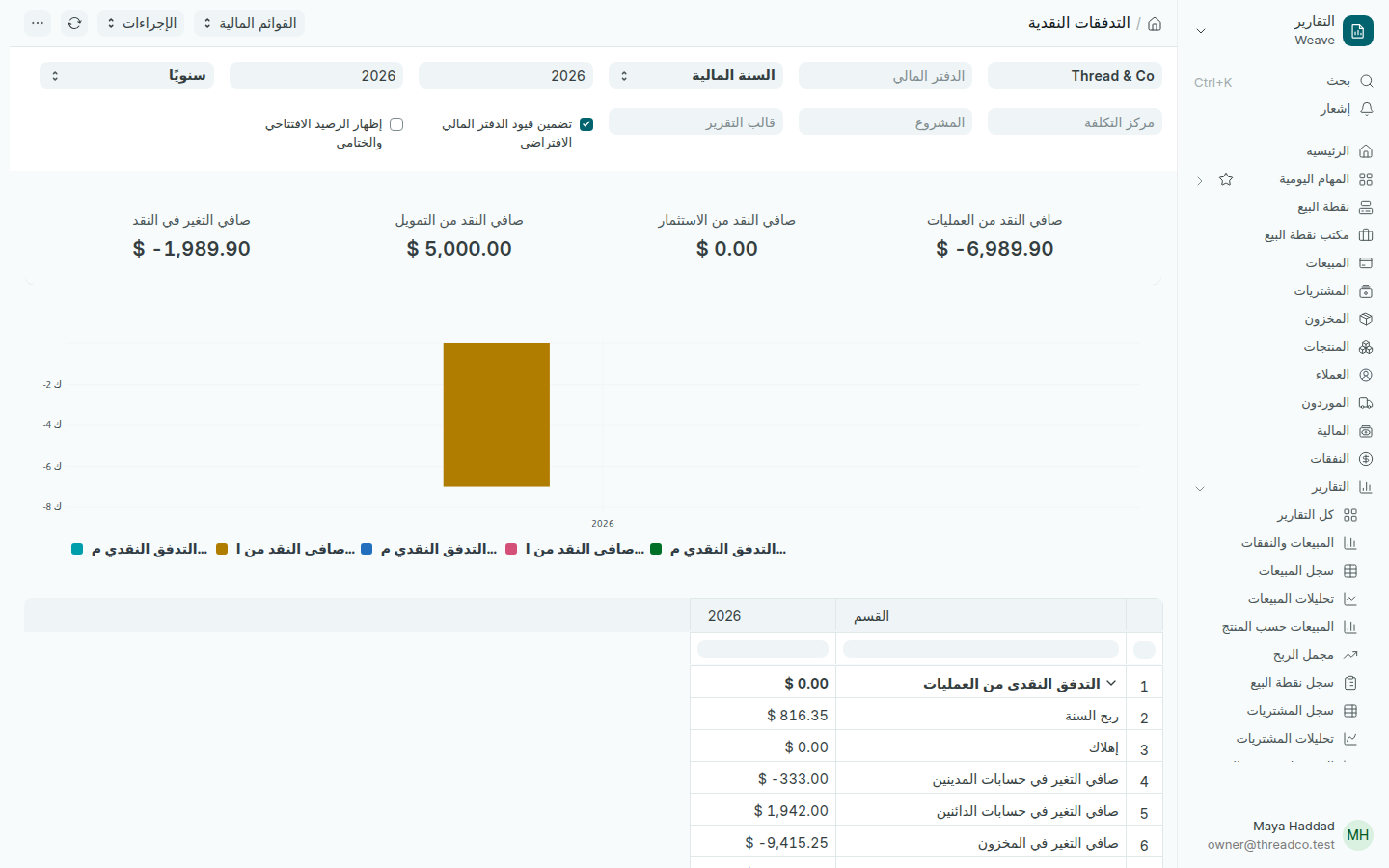Click the teal legend color swatch
The width and height of the screenshot is (1389, 868).
(77, 549)
